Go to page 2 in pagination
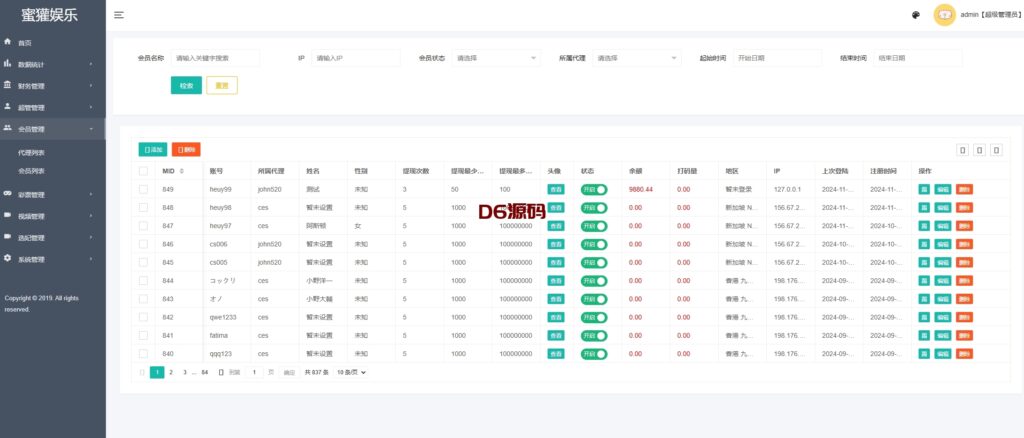1024x438 pixels. [x=171, y=372]
